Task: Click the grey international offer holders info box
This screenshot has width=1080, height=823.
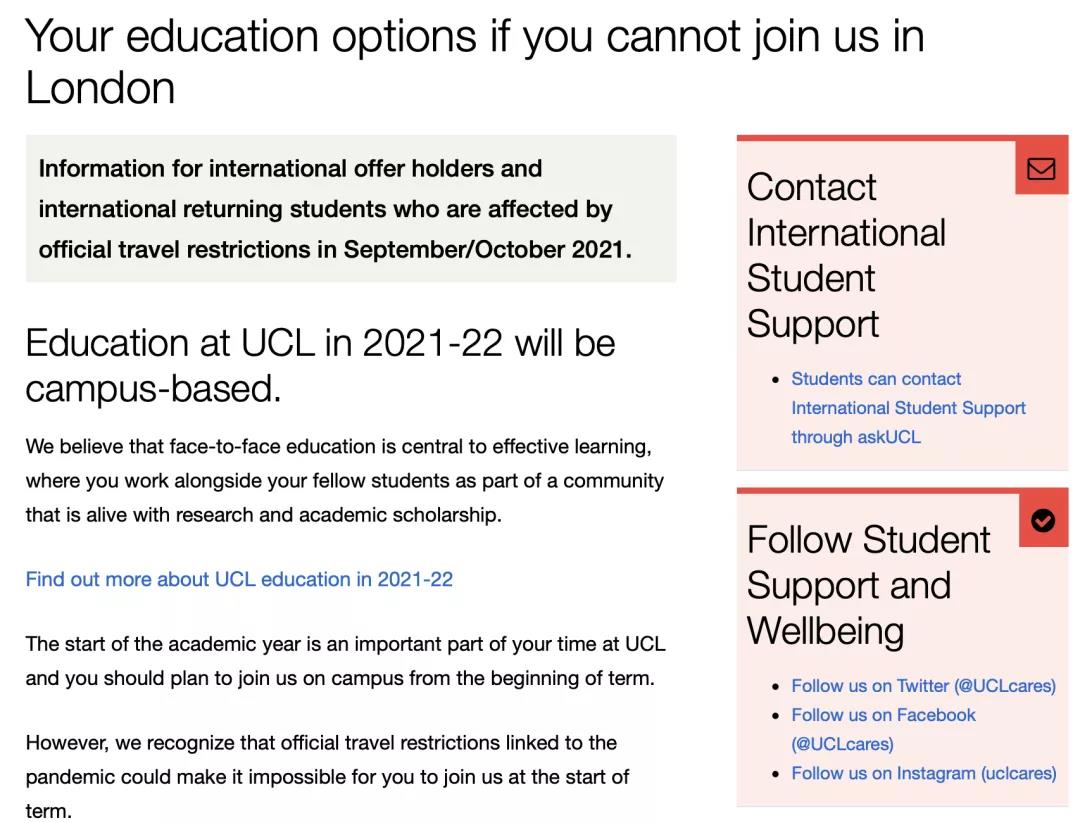Action: tap(350, 209)
